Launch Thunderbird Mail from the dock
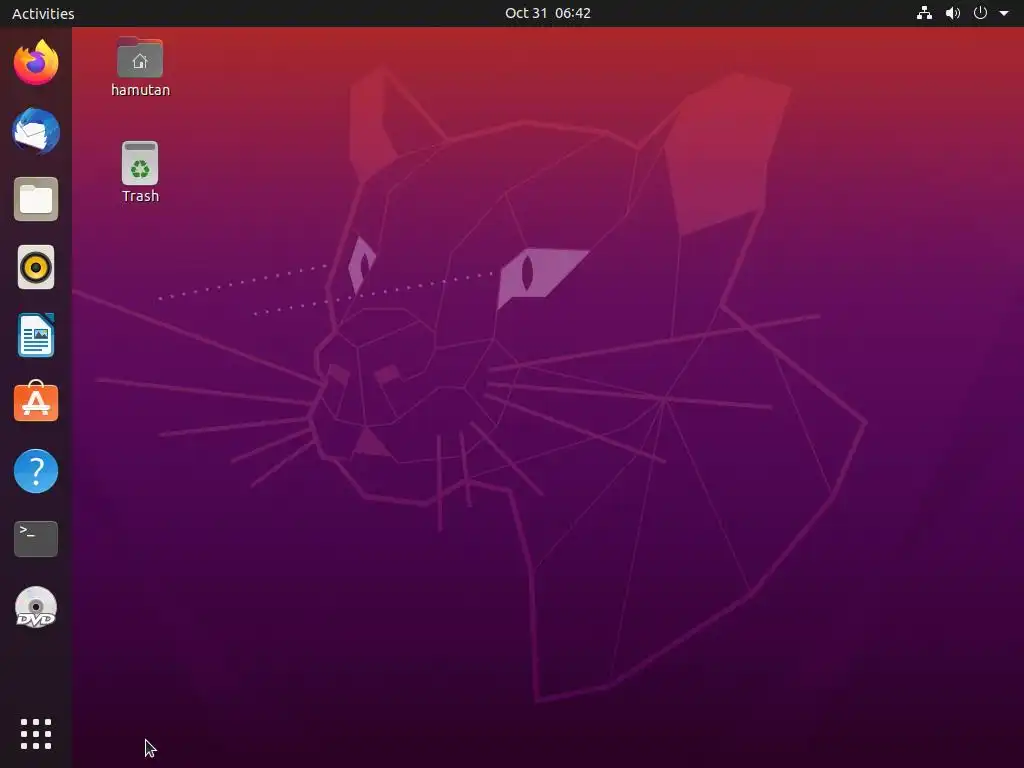Viewport: 1024px width, 768px height. click(x=36, y=131)
